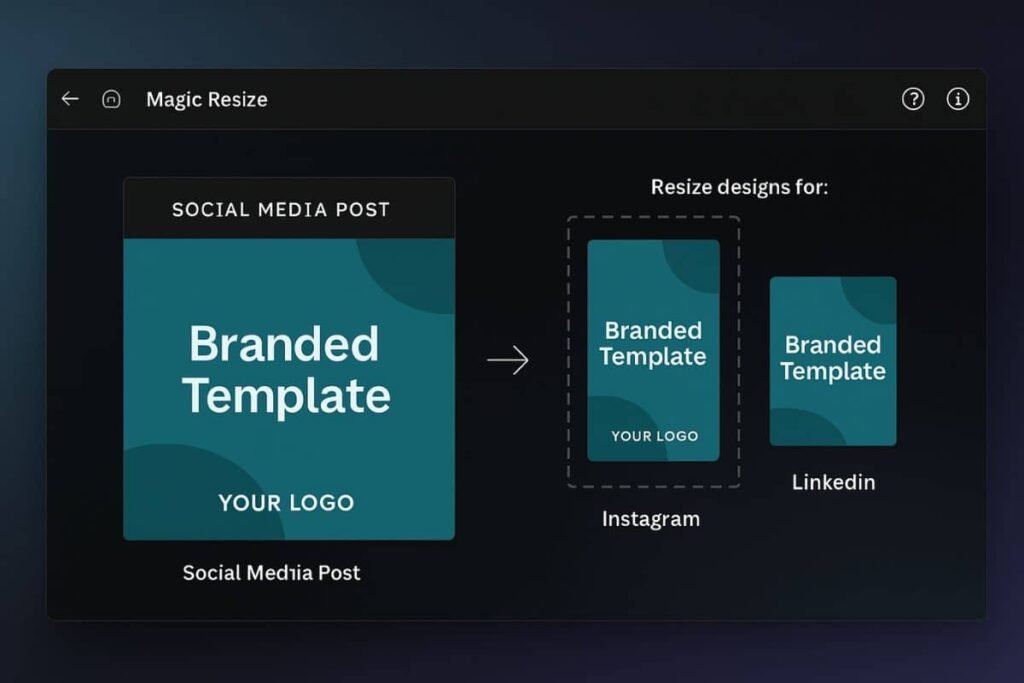Expand the Resize designs for section
This screenshot has height=683, width=1024.
[x=739, y=187]
